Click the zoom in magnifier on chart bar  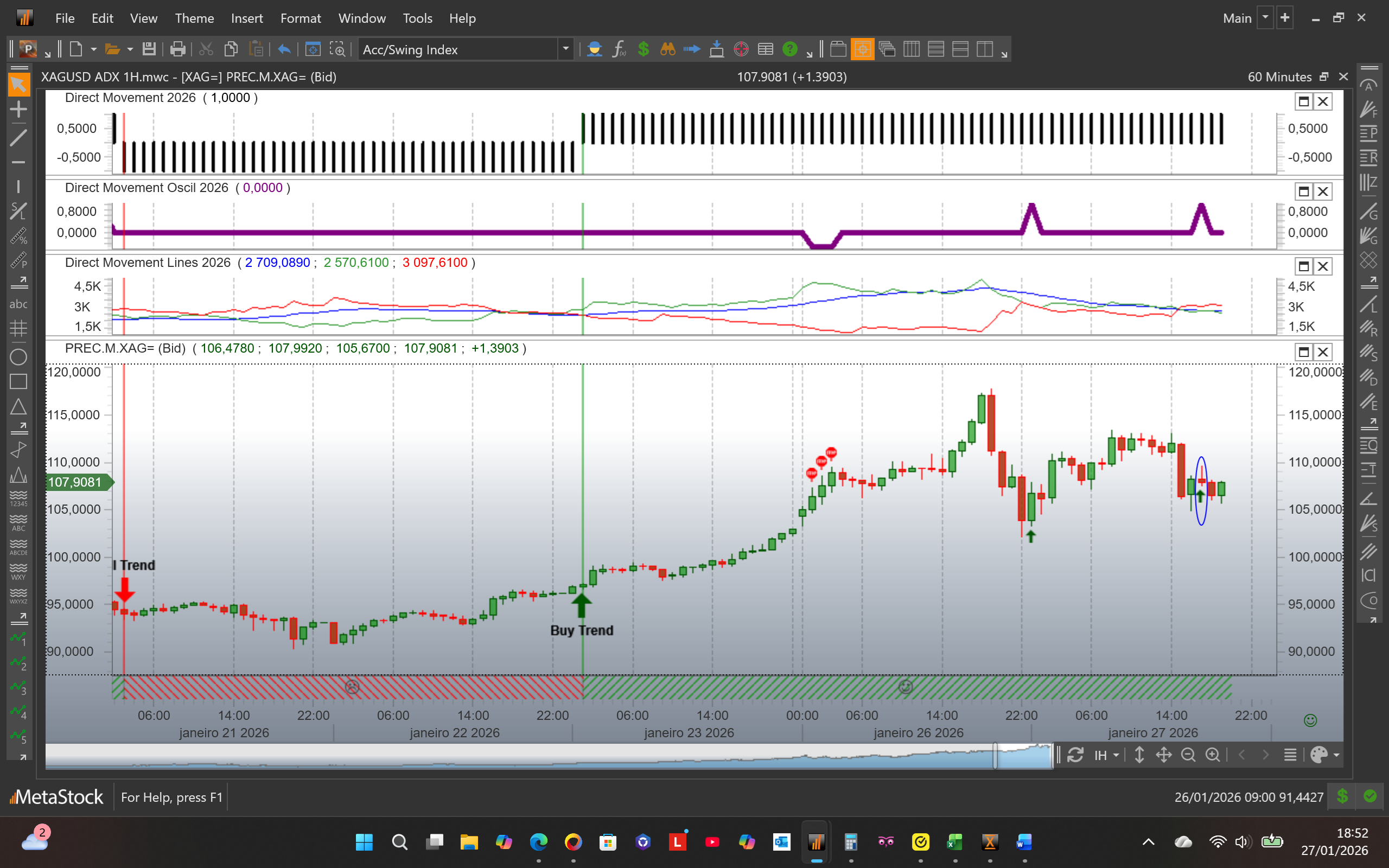point(1212,755)
